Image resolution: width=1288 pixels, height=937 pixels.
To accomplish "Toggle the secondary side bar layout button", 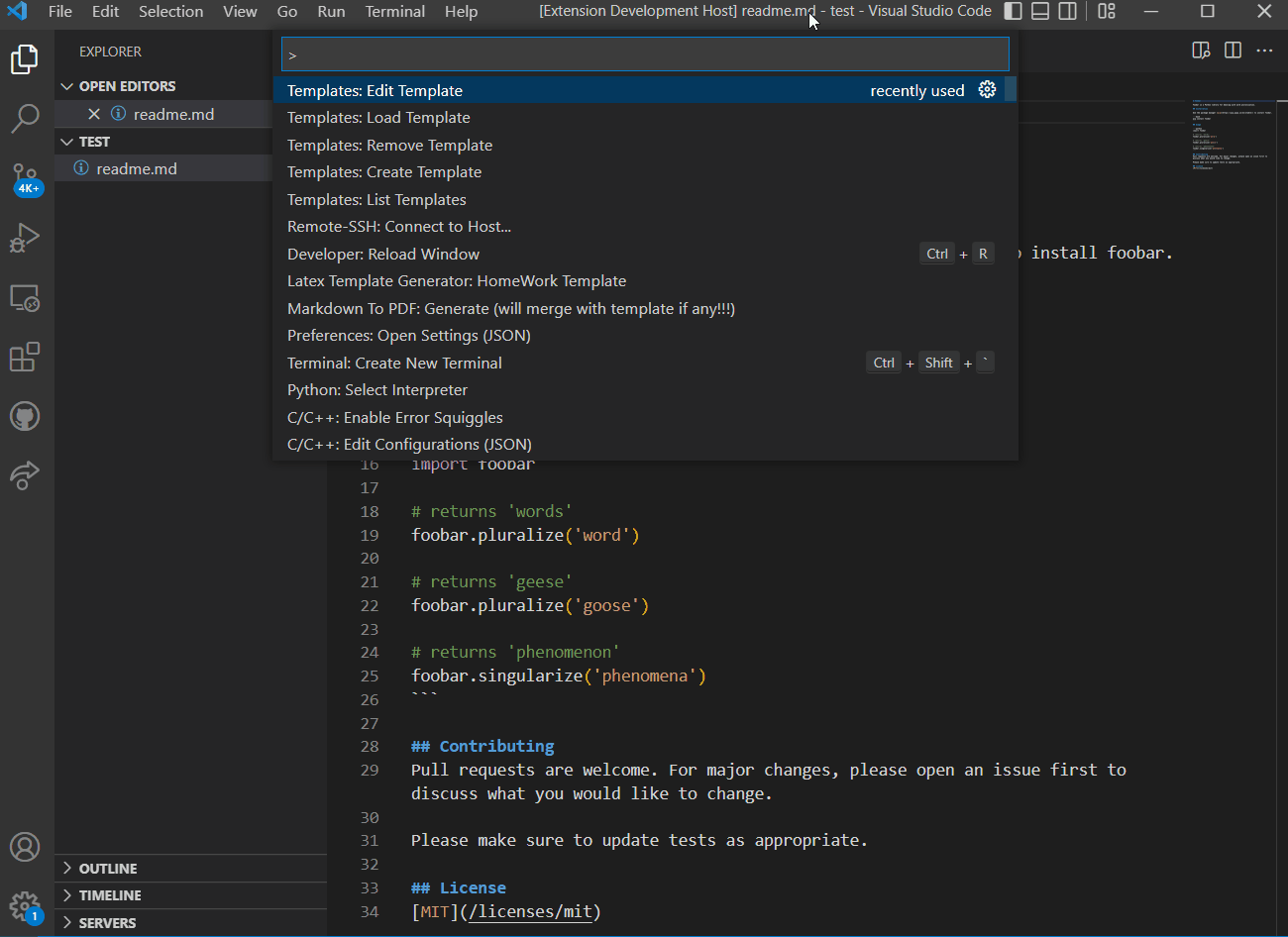I will pyautogui.click(x=1068, y=12).
